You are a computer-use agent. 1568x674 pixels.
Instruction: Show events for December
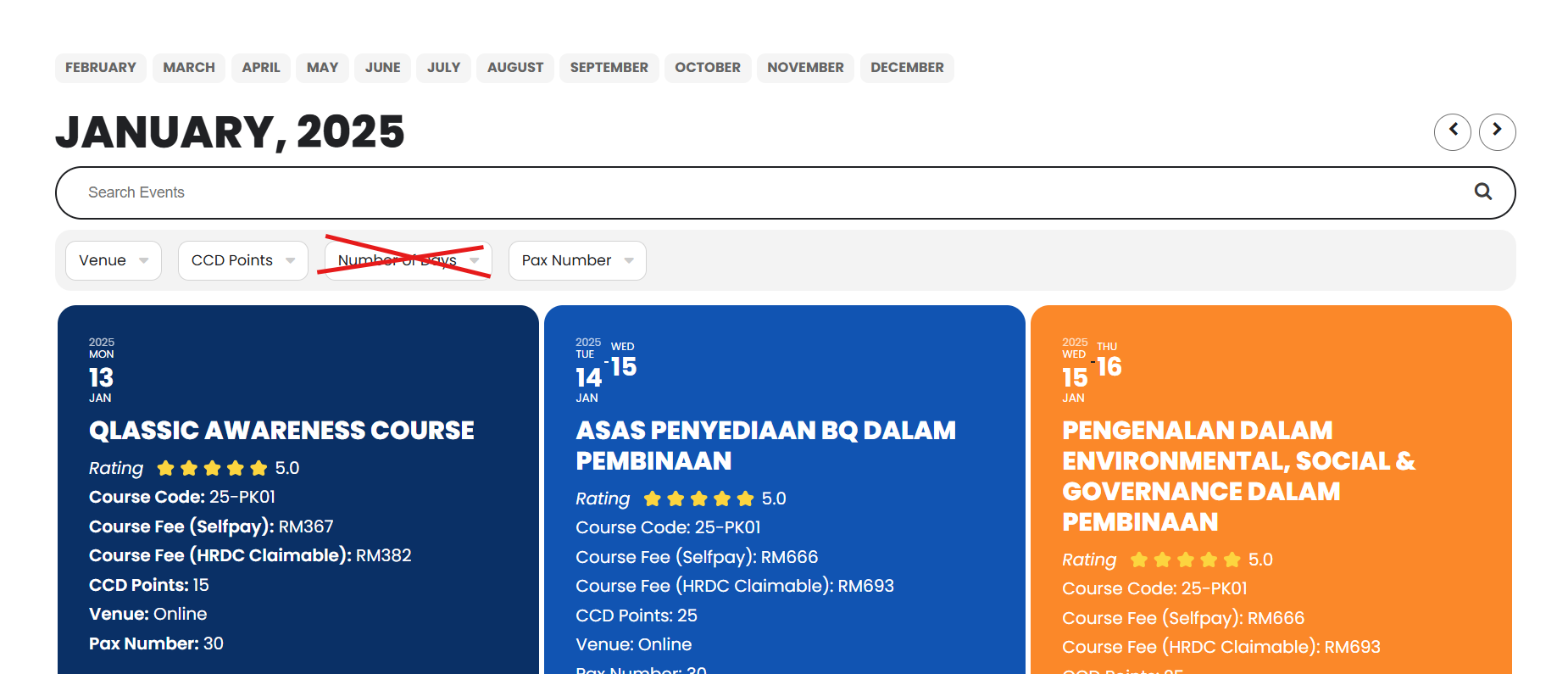(907, 68)
